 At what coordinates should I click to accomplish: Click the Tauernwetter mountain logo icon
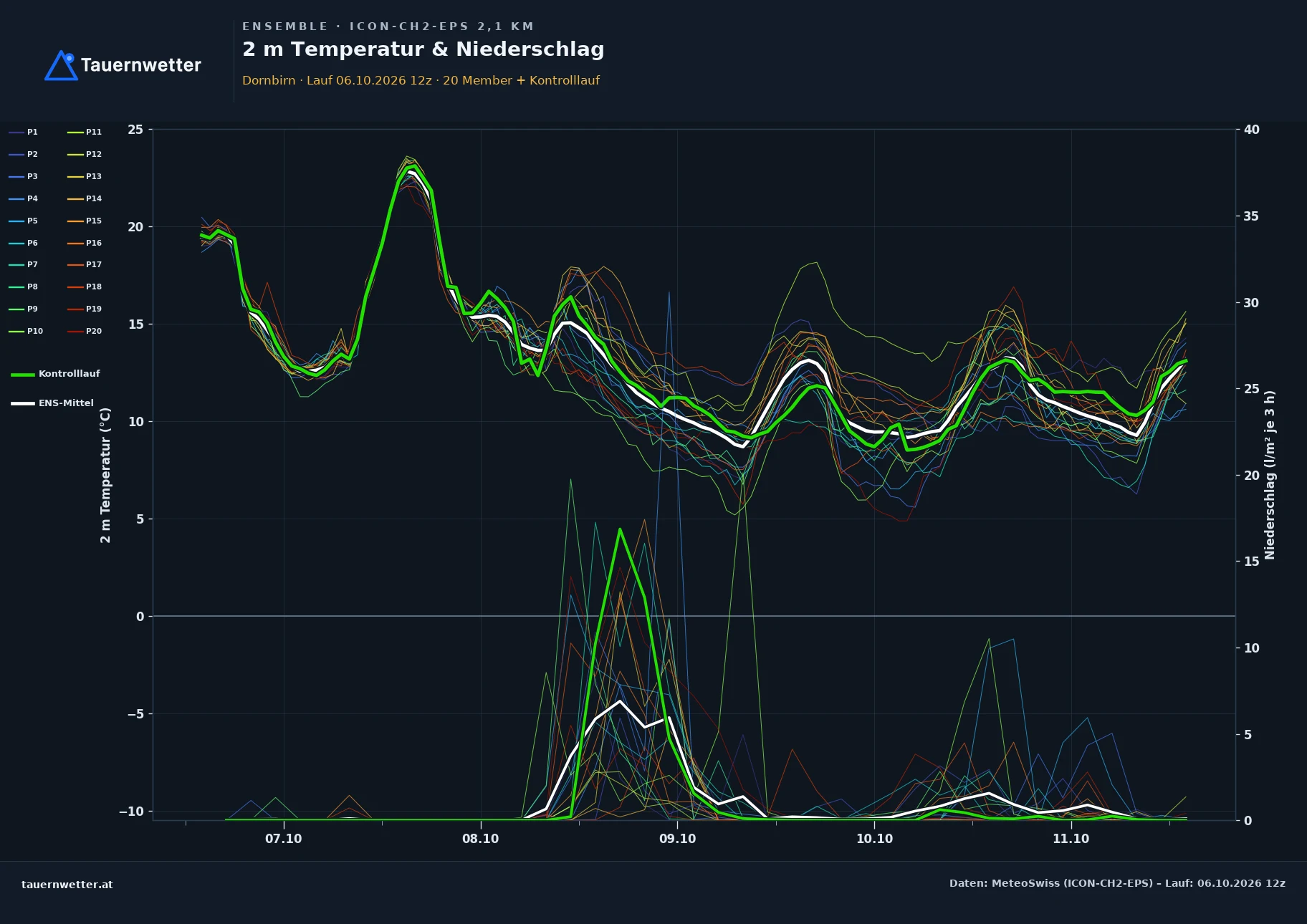[x=61, y=65]
